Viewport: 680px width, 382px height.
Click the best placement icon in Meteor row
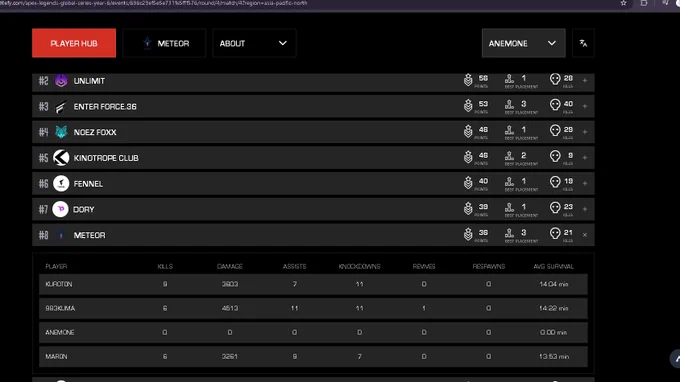pos(509,233)
